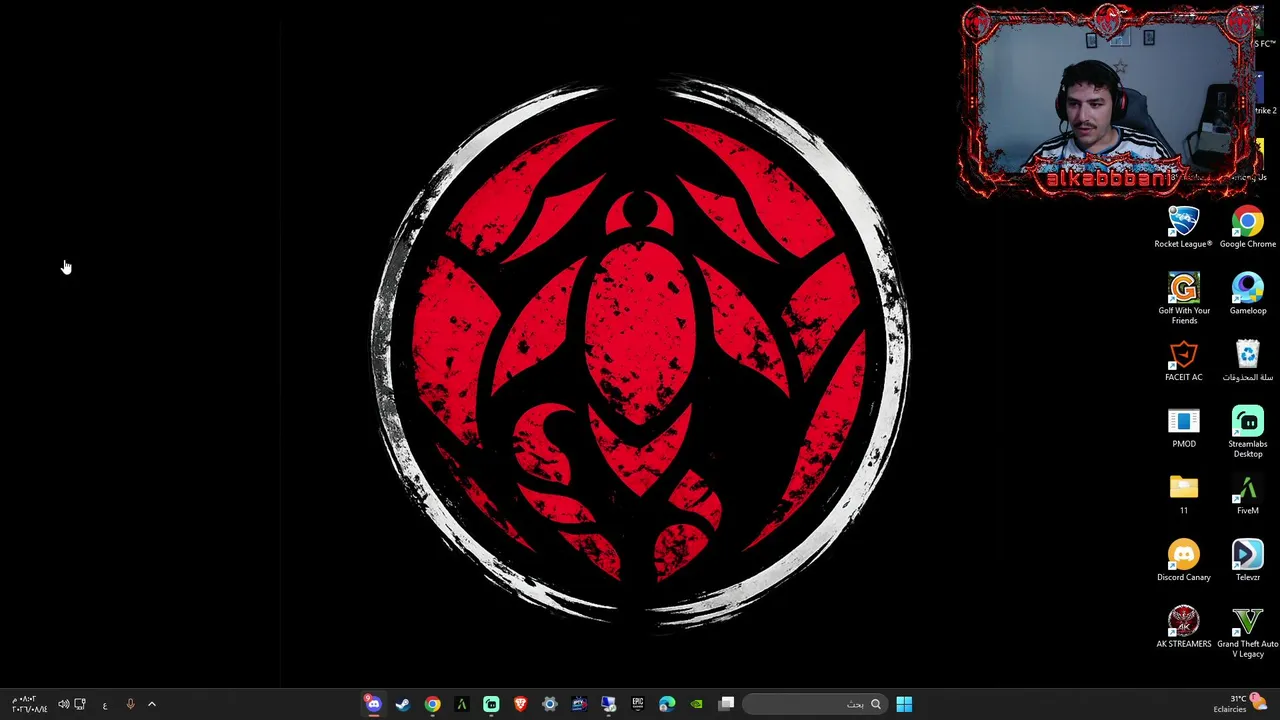Open Discord Canary desktop shortcut
This screenshot has width=1280, height=720.
point(1183,561)
